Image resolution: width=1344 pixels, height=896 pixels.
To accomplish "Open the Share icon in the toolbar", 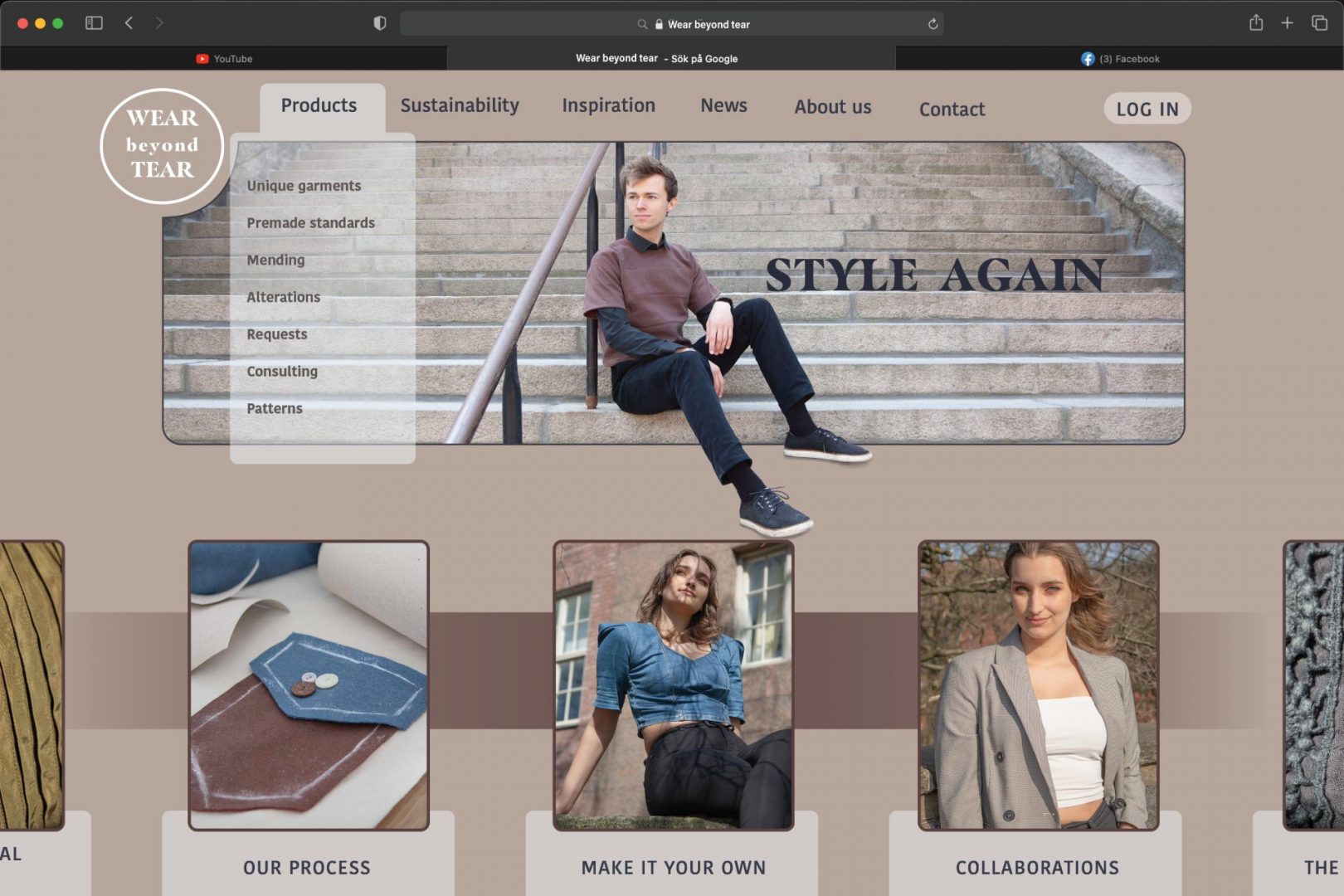I will tap(1256, 22).
